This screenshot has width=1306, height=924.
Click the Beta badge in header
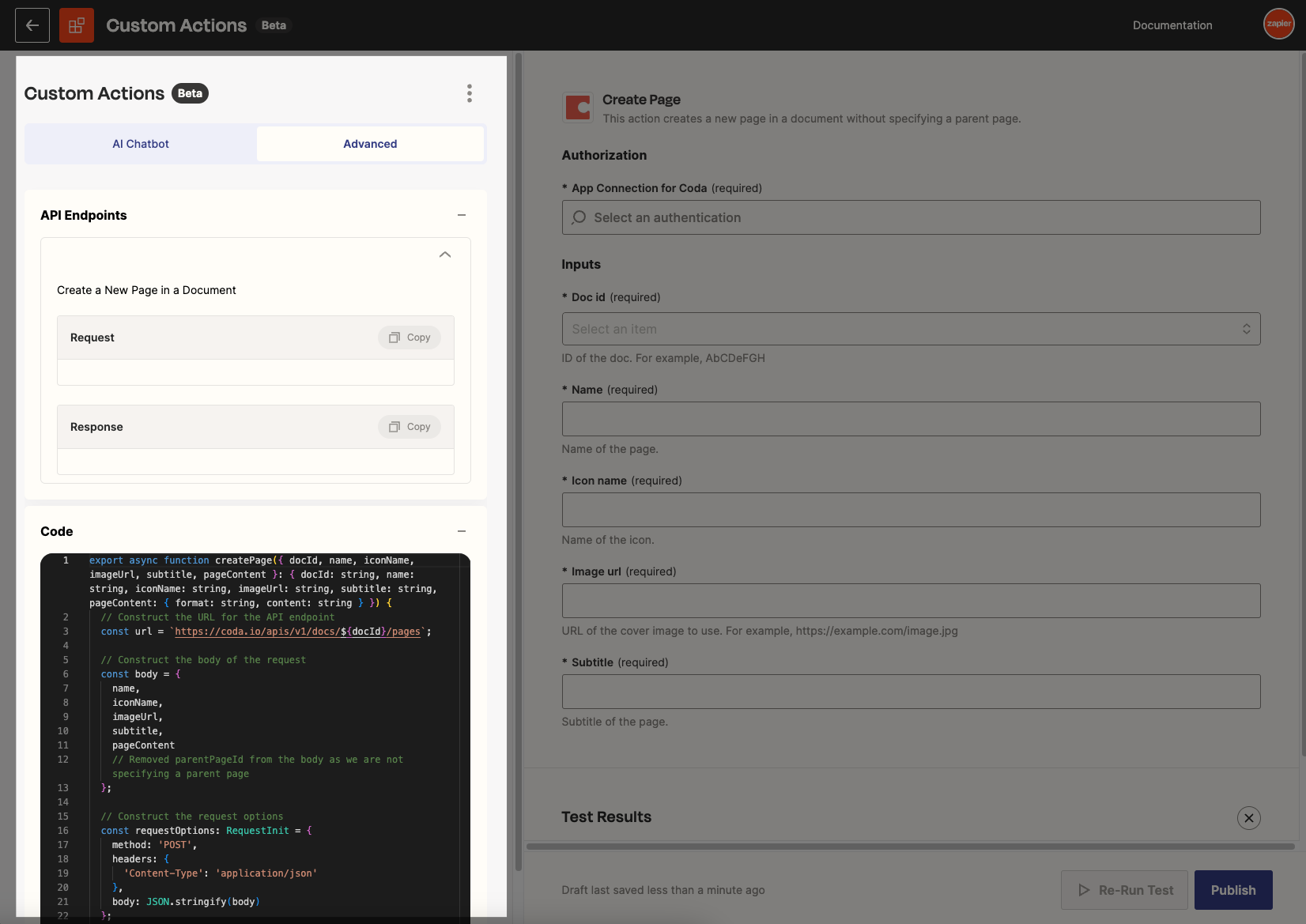click(x=274, y=25)
